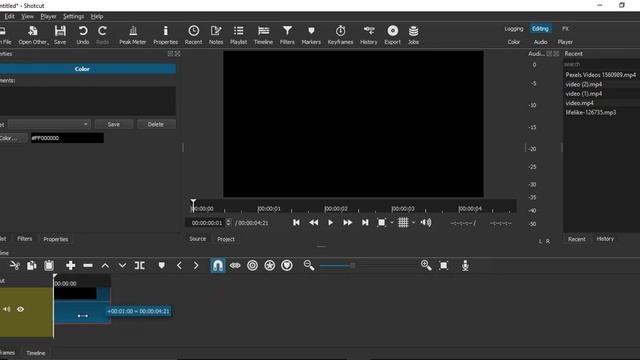Image resolution: width=640 pixels, height=360 pixels.
Task: Paste clip onto the timeline
Action: click(49, 266)
